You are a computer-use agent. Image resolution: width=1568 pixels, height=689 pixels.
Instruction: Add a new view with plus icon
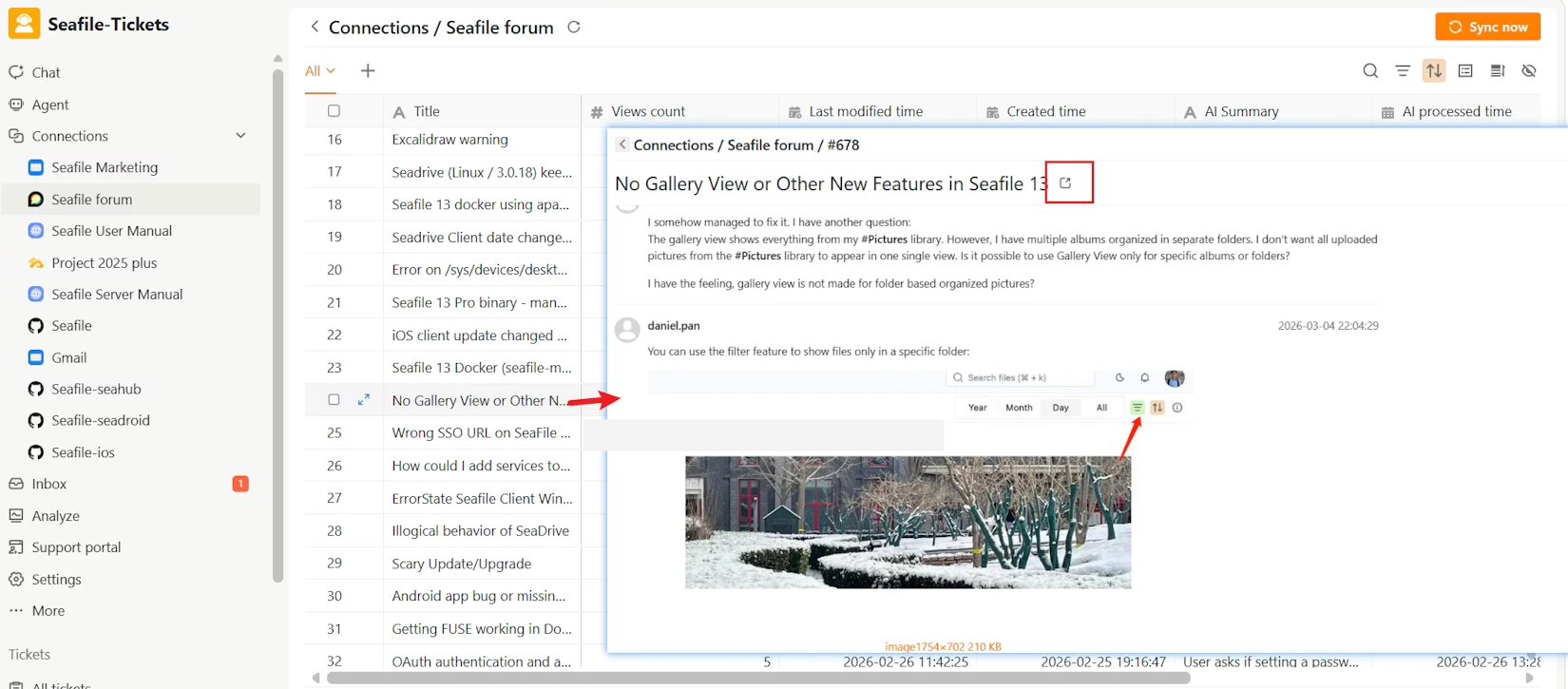pos(368,70)
